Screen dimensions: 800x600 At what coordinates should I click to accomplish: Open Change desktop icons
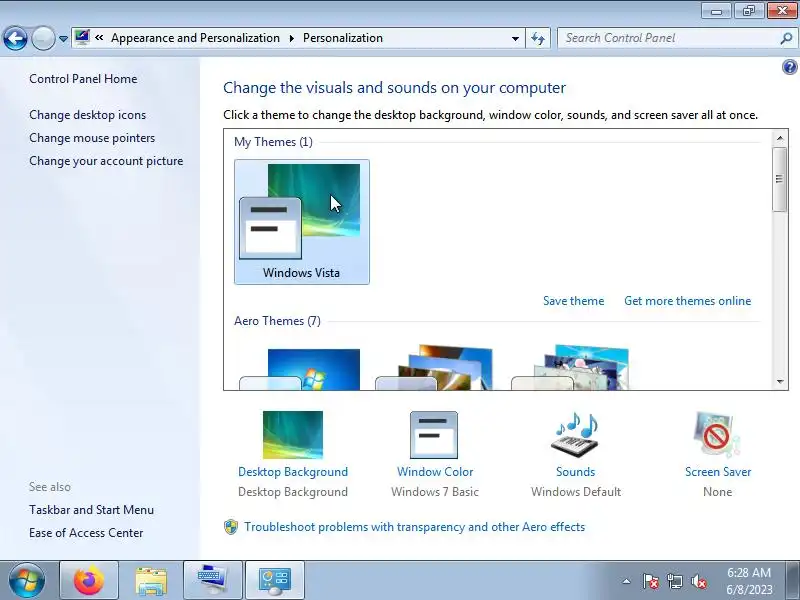pos(87,115)
